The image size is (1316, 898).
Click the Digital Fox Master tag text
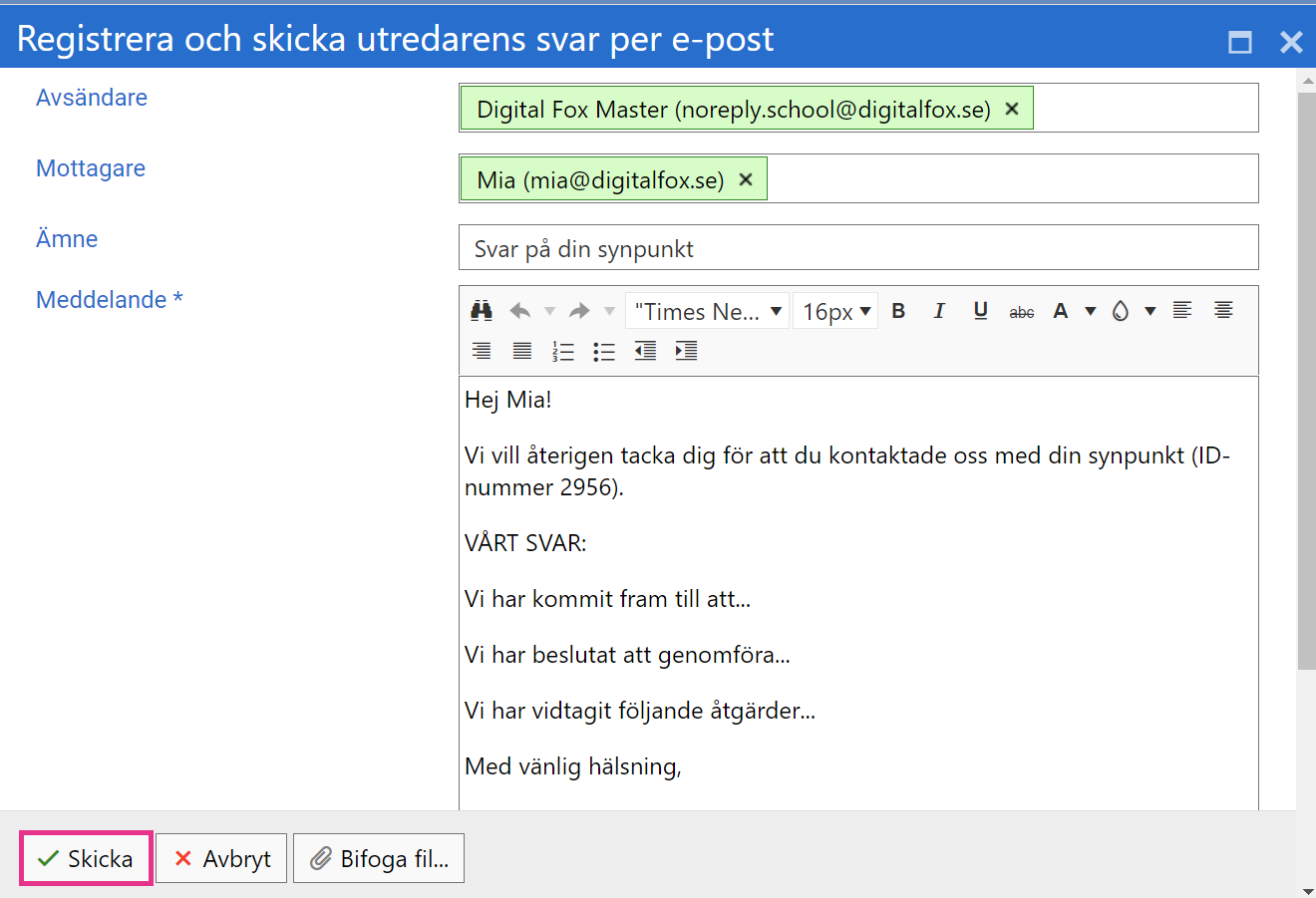point(734,110)
